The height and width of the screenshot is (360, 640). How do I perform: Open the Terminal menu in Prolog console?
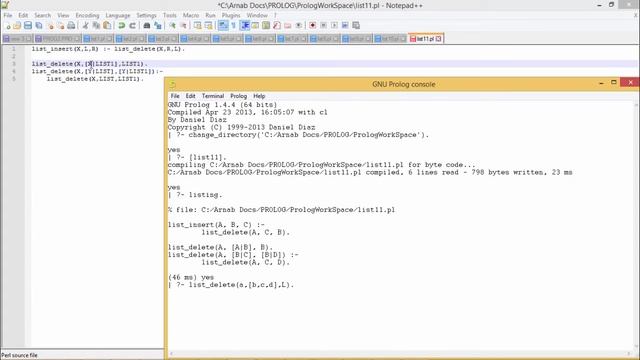coord(213,96)
